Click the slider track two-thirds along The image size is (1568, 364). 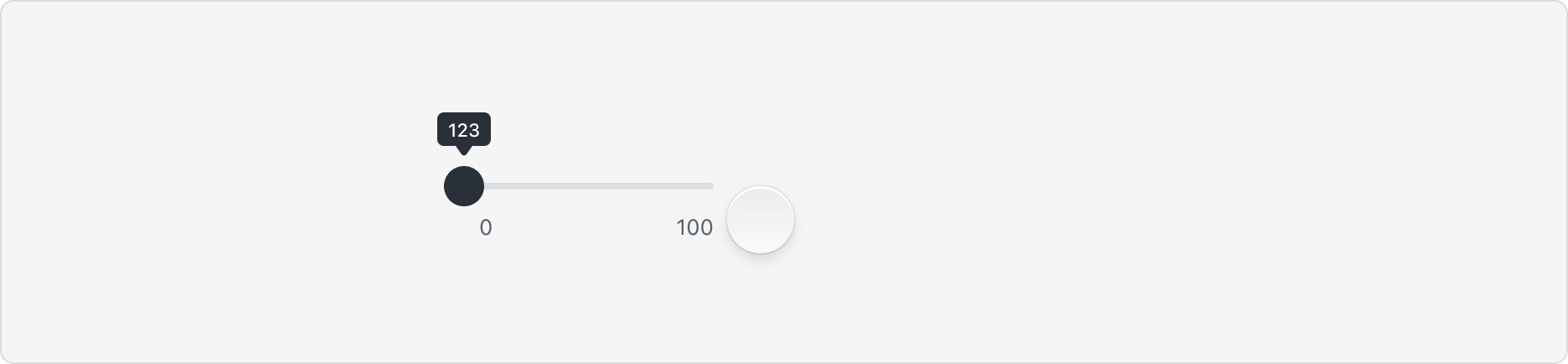(630, 186)
